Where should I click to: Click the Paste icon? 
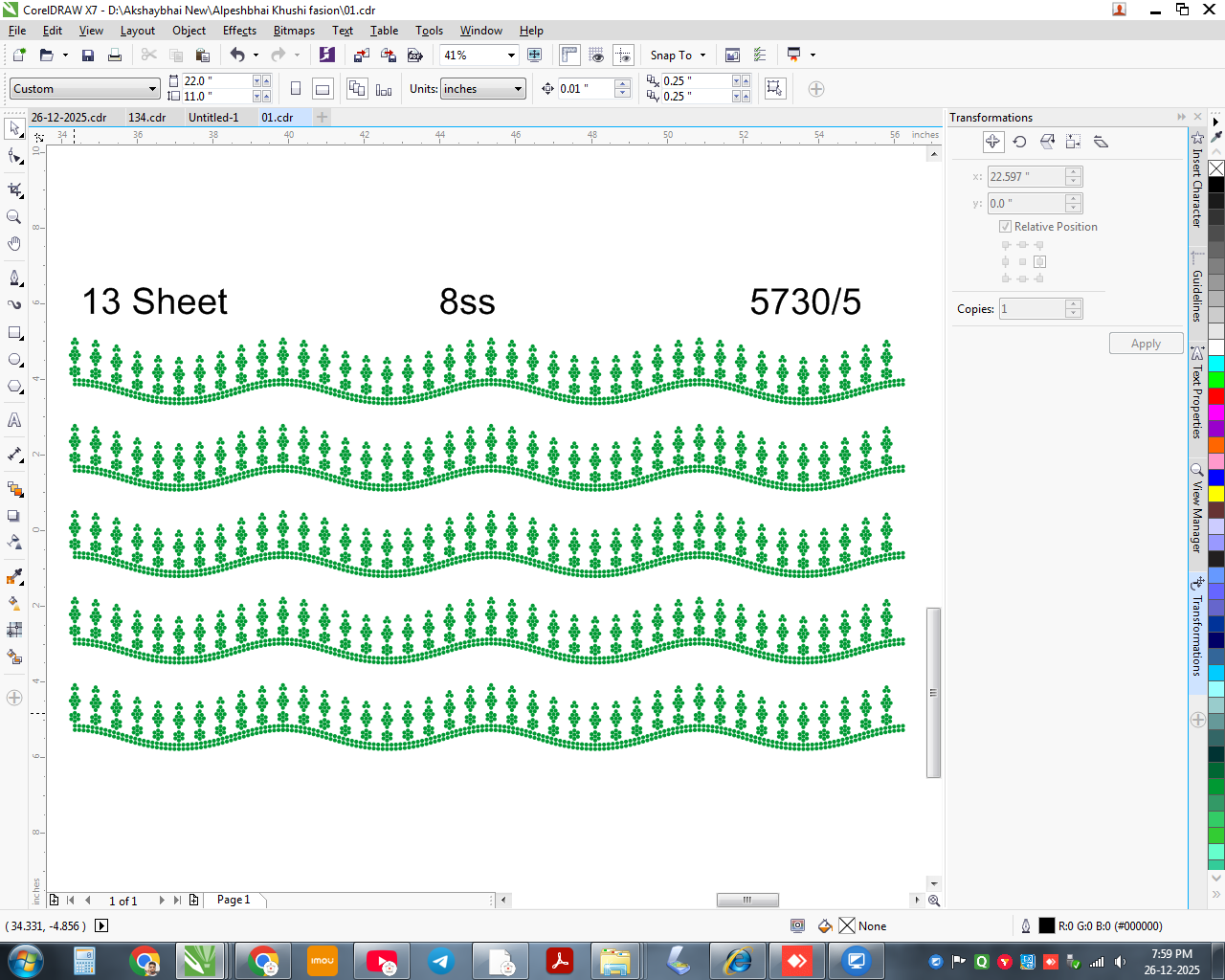[203, 56]
